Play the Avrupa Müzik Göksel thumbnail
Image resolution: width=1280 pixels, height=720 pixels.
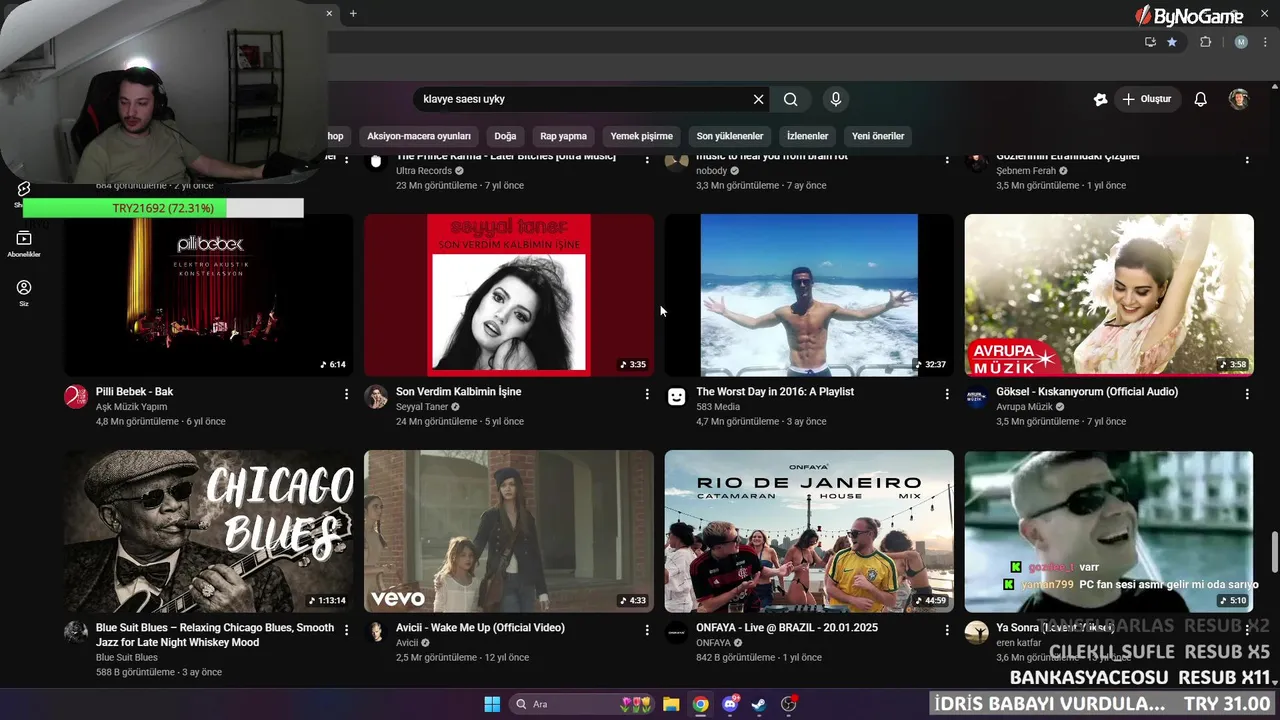(1109, 295)
